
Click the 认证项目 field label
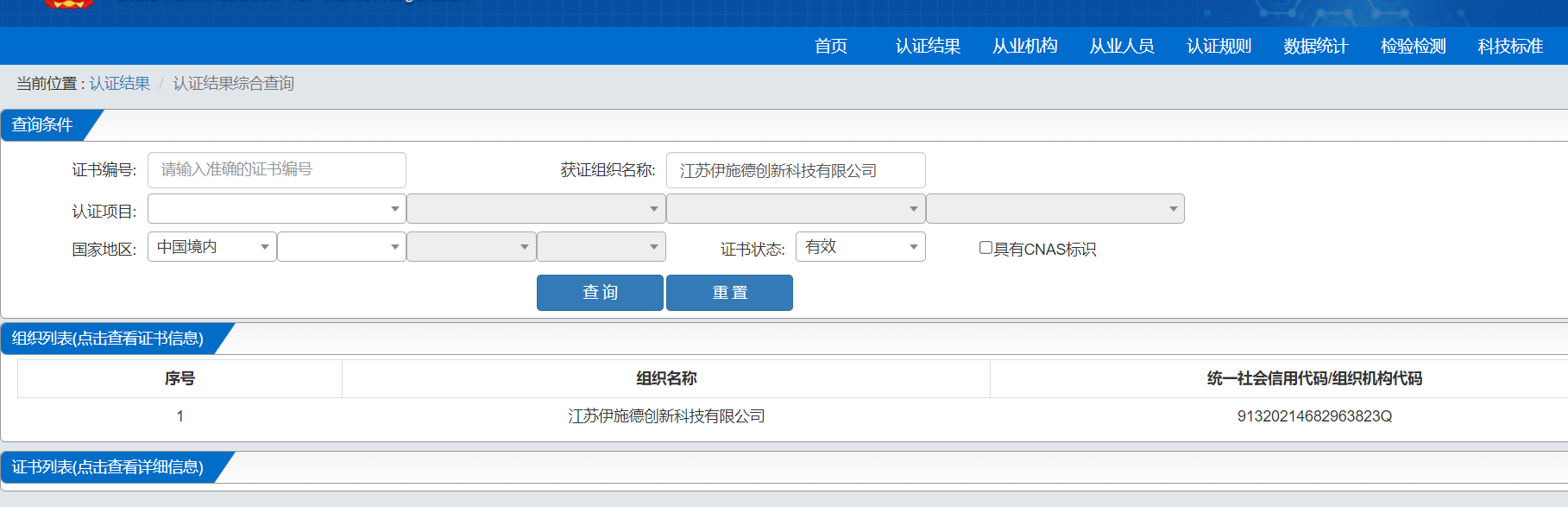pos(104,212)
